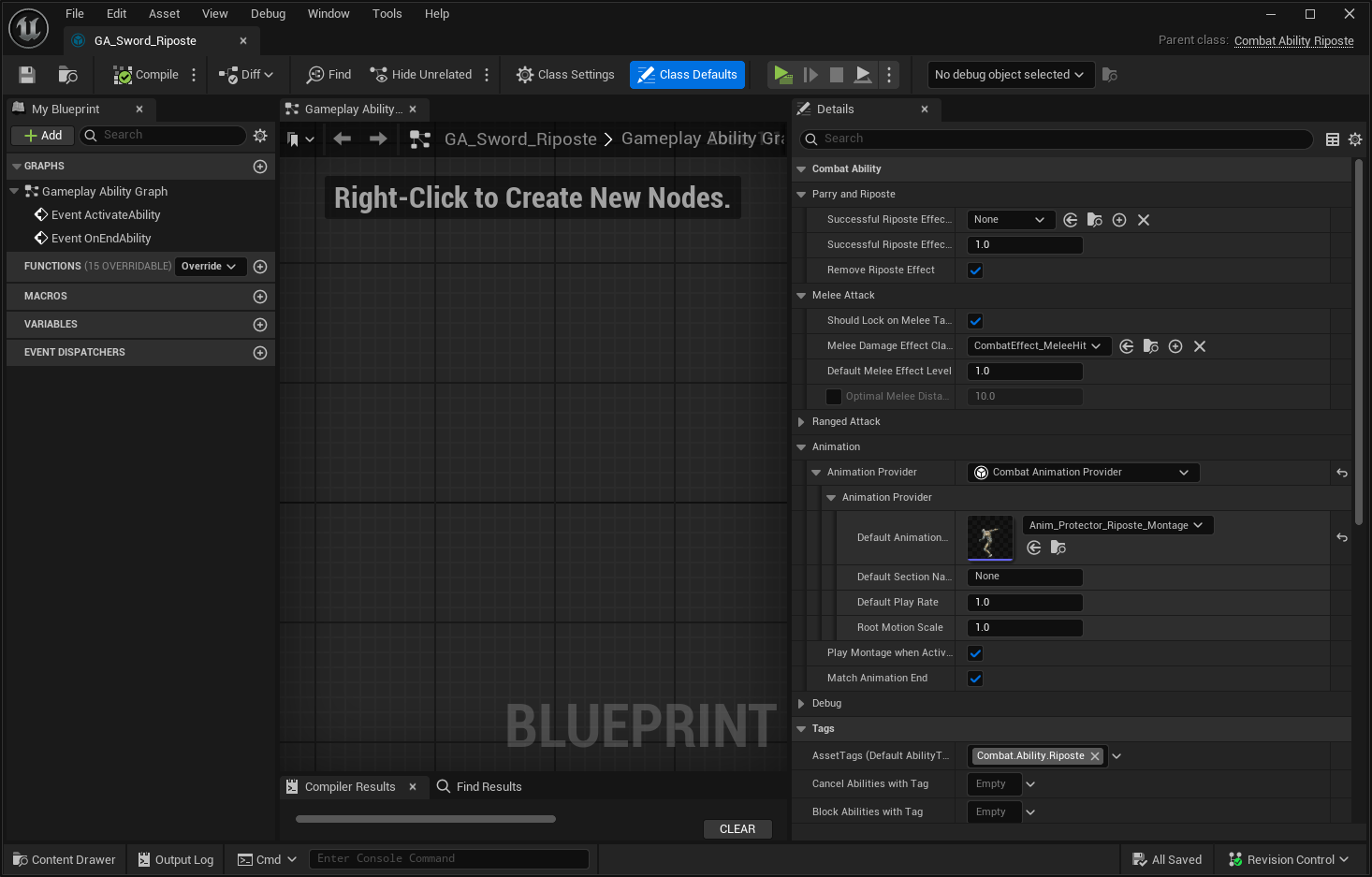Click the Save blueprint icon
Viewport: 1372px width, 877px height.
27,75
